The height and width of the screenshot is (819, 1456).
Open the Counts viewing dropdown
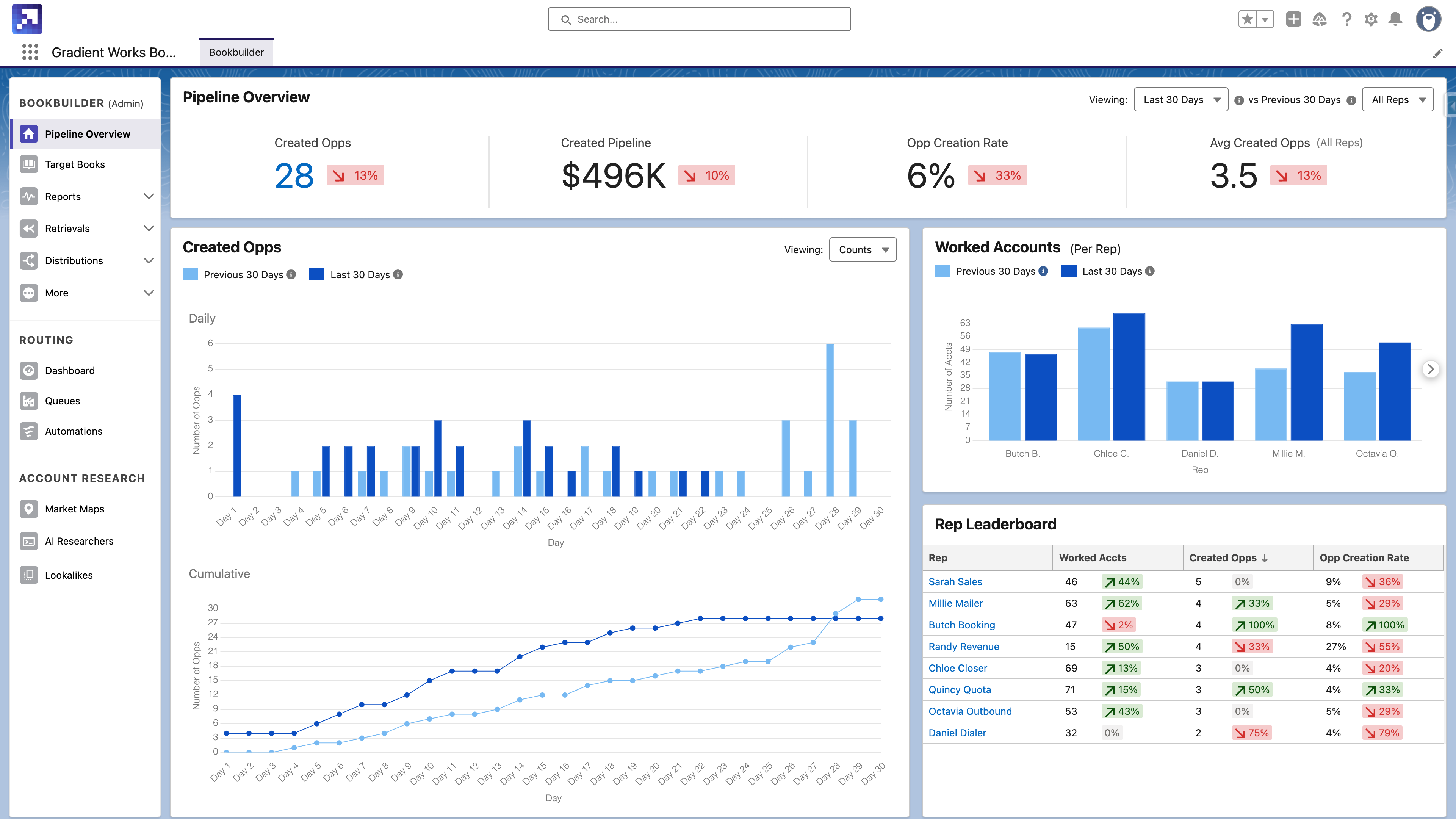(863, 249)
